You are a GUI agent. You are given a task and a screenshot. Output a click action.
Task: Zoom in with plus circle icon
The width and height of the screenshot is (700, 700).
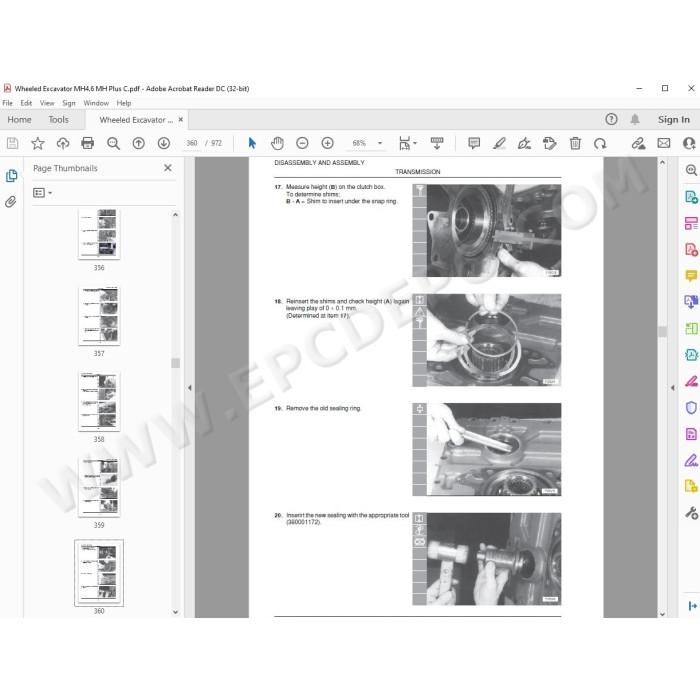coord(328,143)
